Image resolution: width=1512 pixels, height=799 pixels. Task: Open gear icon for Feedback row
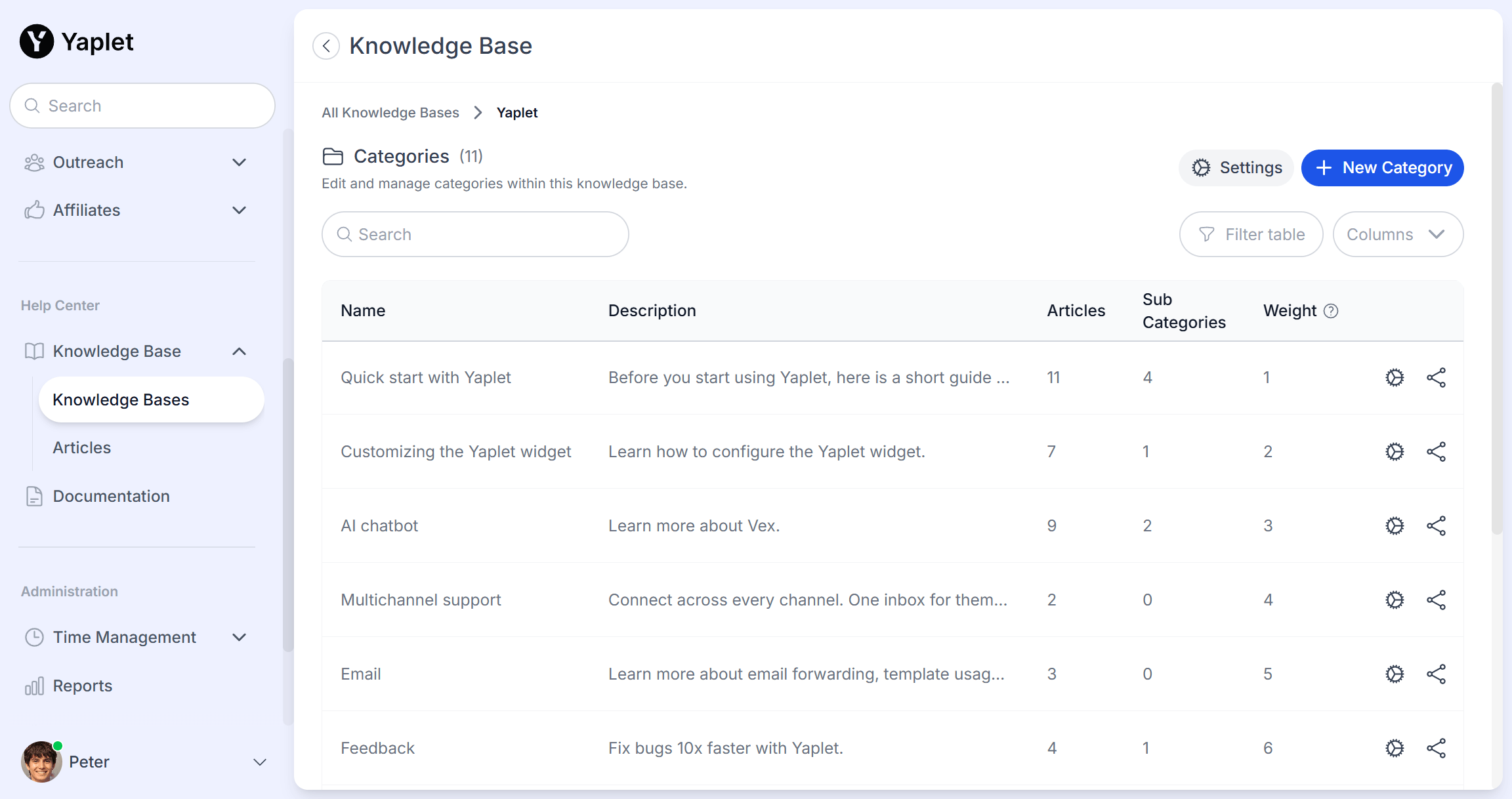[1395, 748]
